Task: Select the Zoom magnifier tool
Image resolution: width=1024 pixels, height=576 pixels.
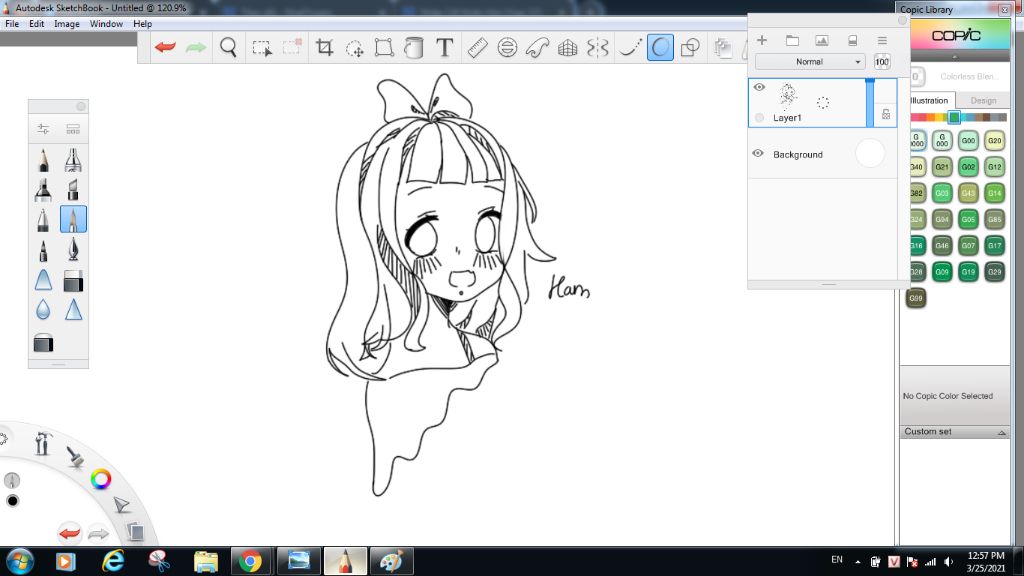Action: click(x=228, y=47)
